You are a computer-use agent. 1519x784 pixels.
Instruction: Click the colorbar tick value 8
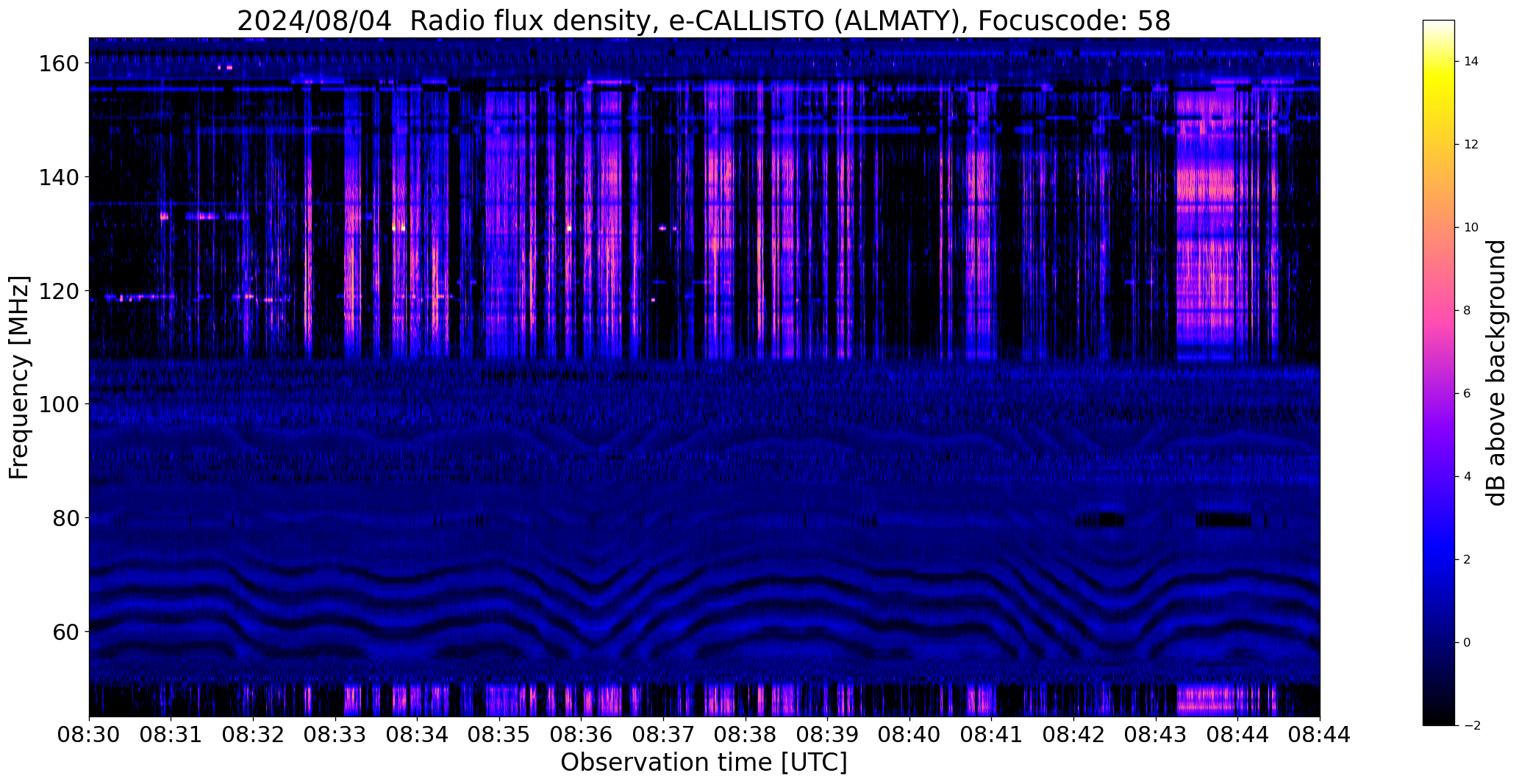pos(1468,311)
